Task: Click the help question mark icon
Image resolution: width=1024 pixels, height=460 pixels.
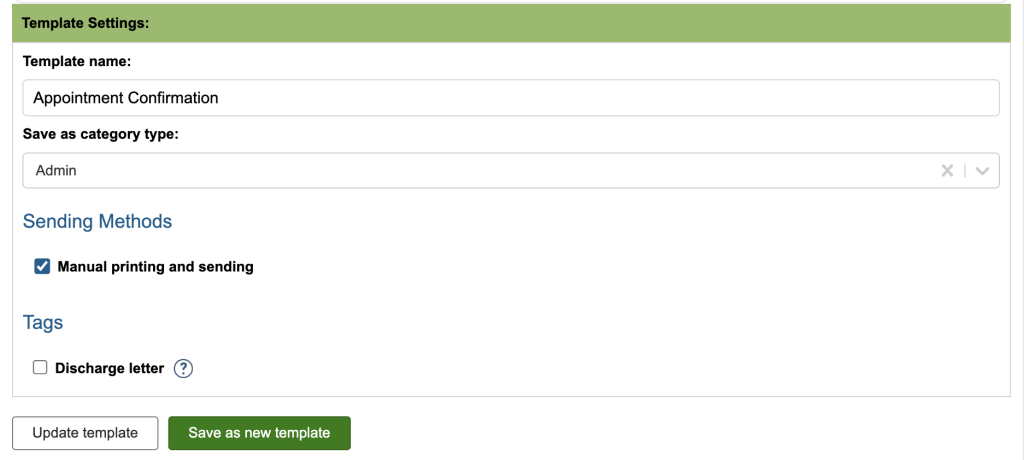Action: 183,368
